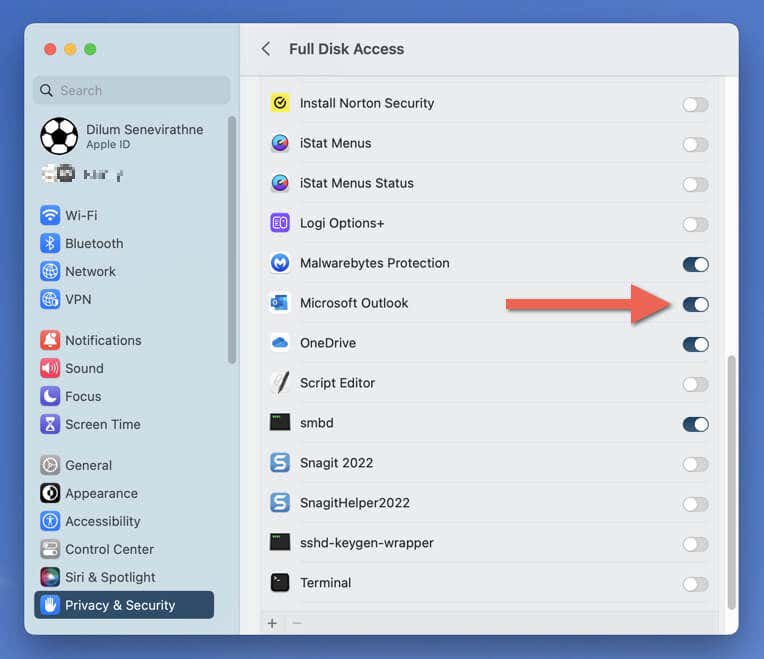The image size is (764, 659).
Task: Enable the sshd-keygen-wrapper toggle
Action: click(x=695, y=544)
